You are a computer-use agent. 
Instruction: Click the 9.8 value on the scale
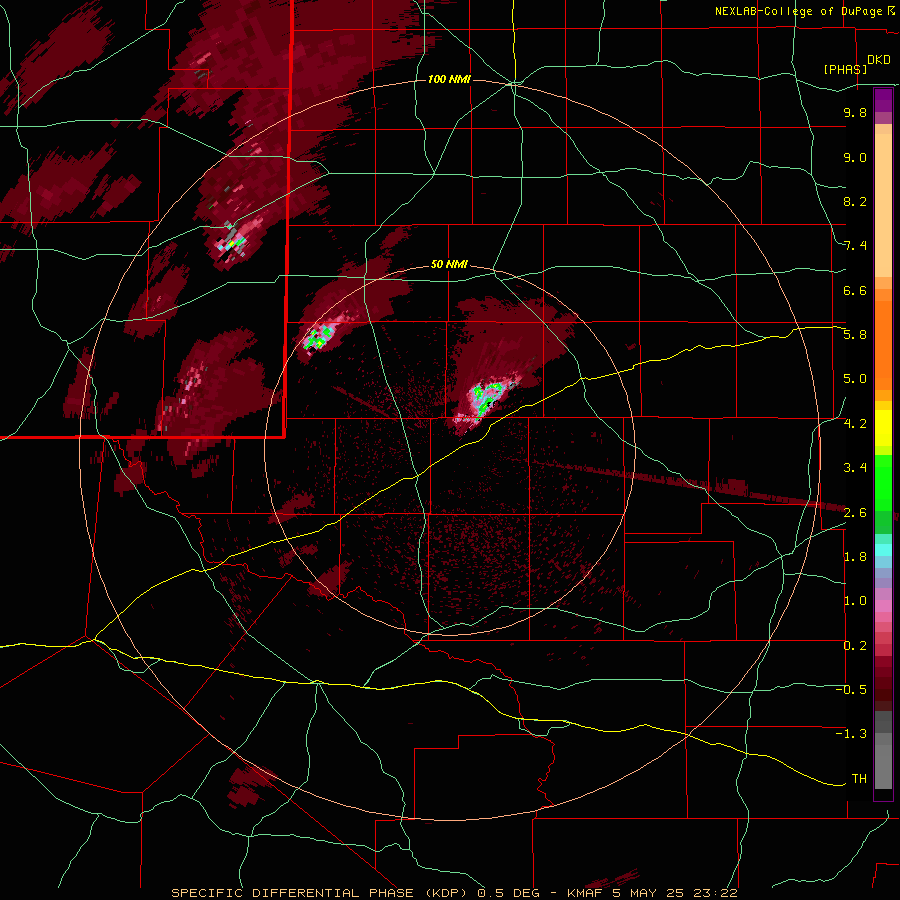point(855,112)
